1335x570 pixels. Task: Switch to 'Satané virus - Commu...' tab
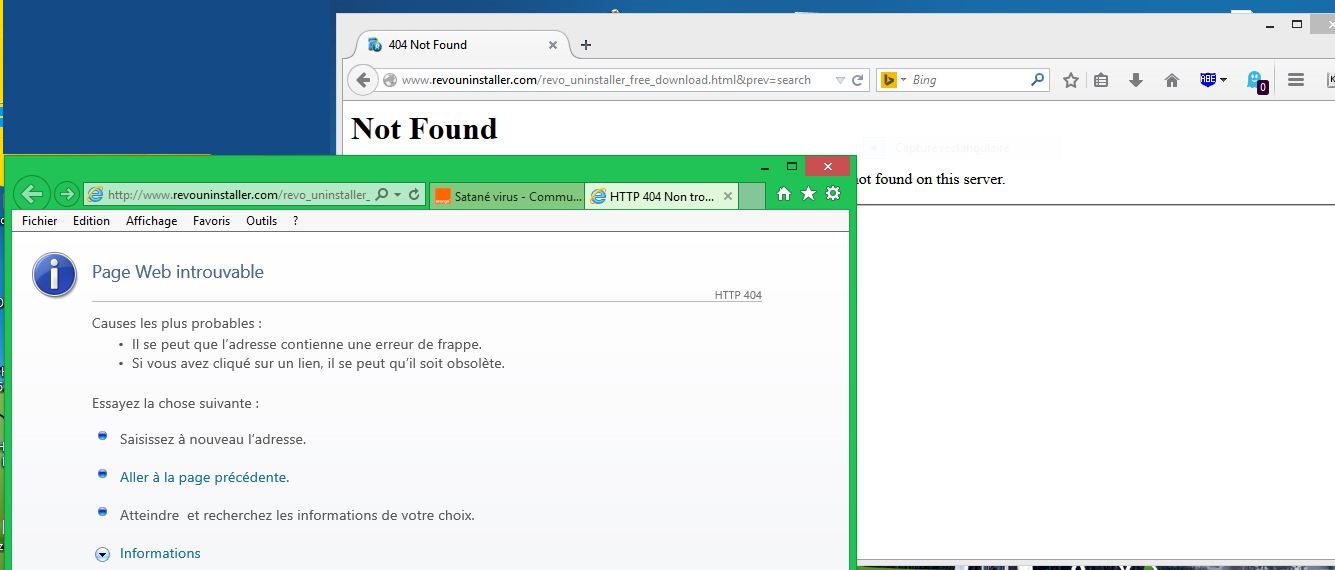[507, 196]
